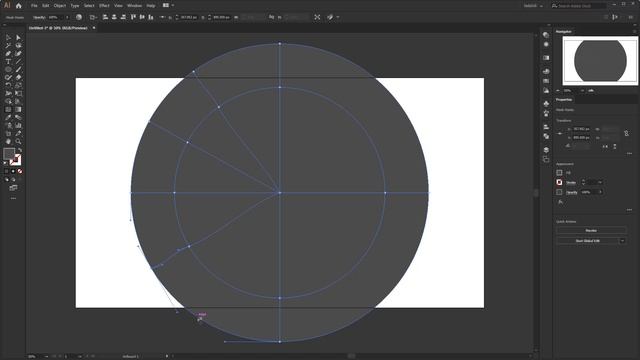The image size is (640, 360).
Task: Open the Illustrator Home screen
Action: point(18,6)
